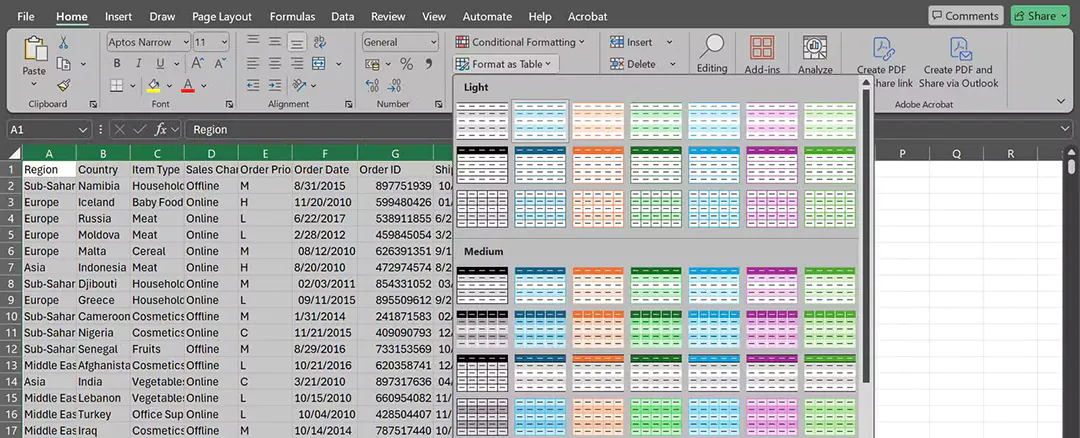Switch to the Formulas tab
1080x438 pixels.
pos(292,16)
